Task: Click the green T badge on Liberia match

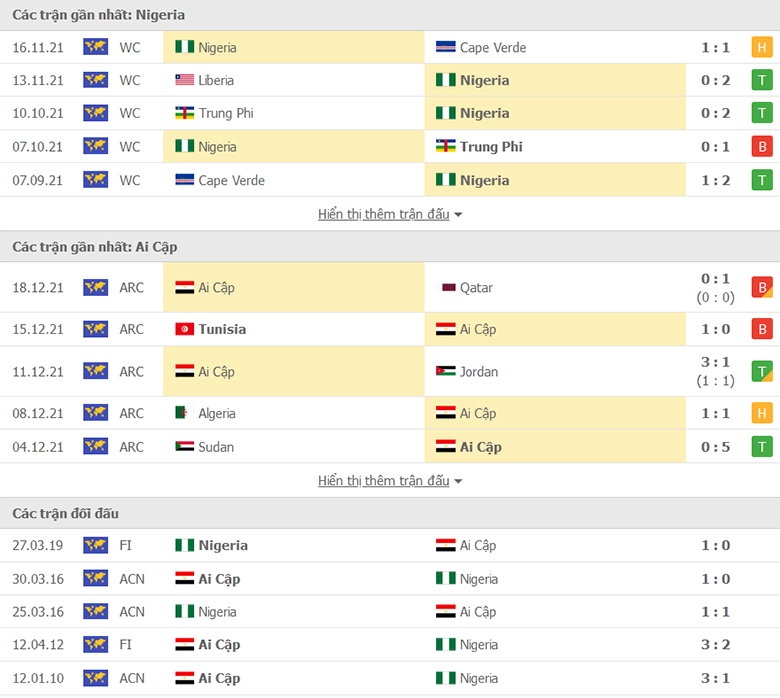Action: tap(762, 80)
